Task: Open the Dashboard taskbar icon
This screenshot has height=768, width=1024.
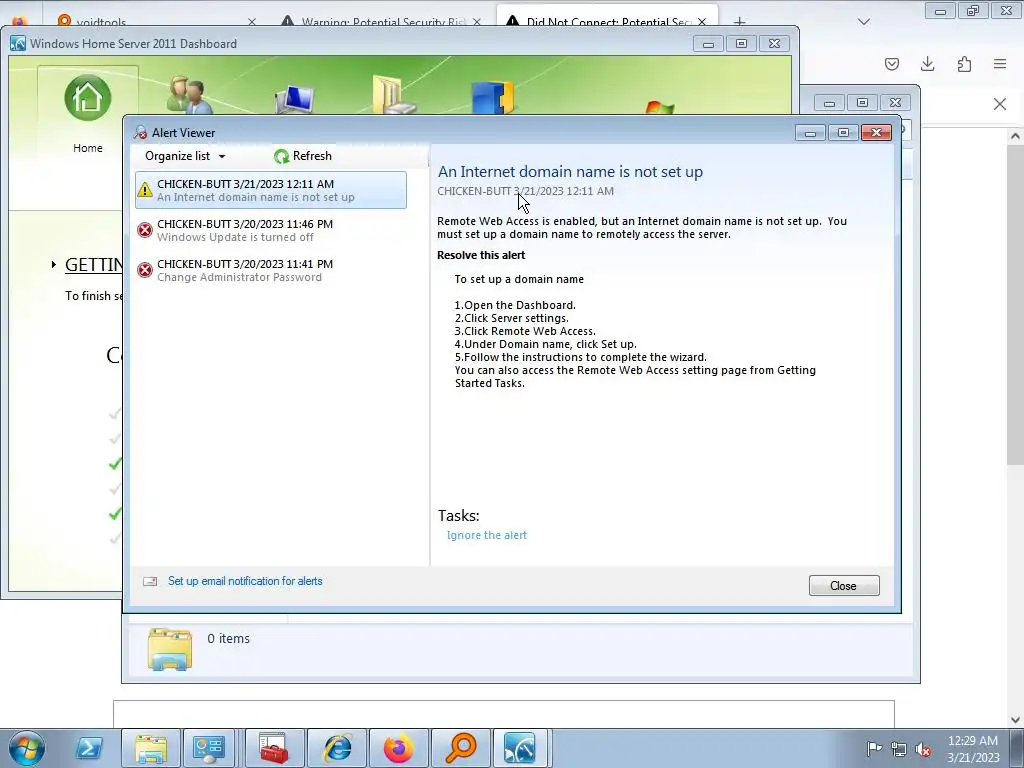Action: 520,748
